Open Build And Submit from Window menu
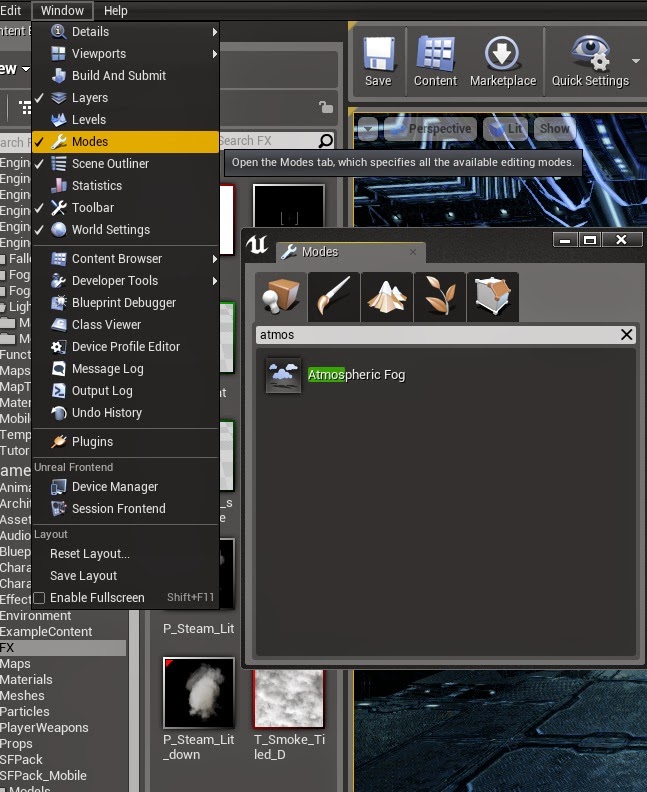 (125, 76)
